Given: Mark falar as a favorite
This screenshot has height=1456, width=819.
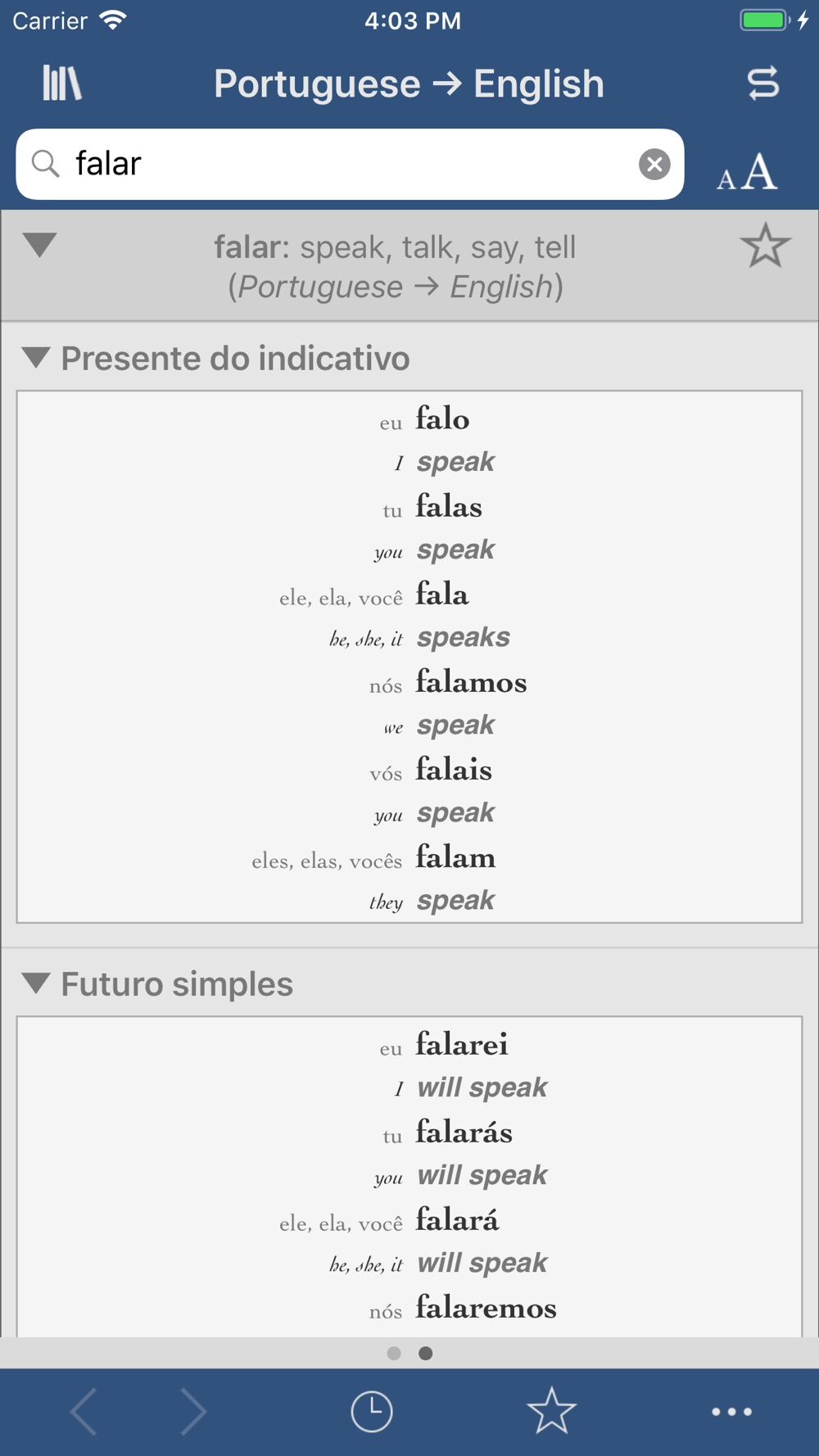Looking at the screenshot, I should point(765,246).
